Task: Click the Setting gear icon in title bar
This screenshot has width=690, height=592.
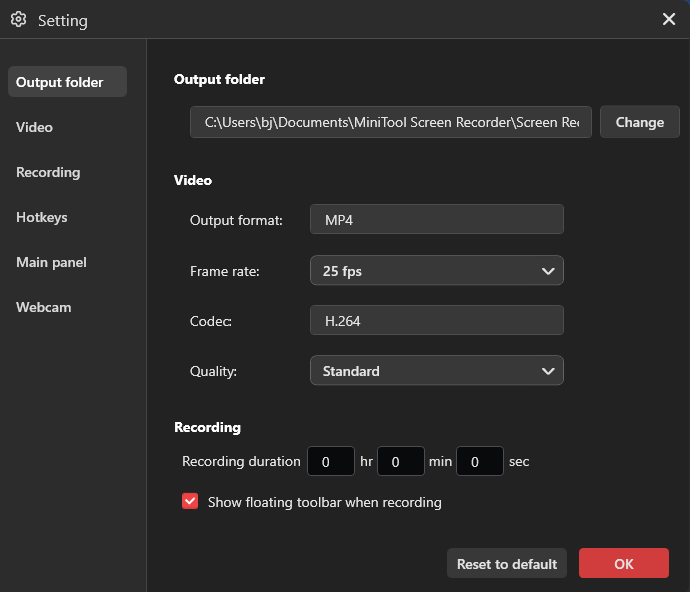Action: [18, 19]
